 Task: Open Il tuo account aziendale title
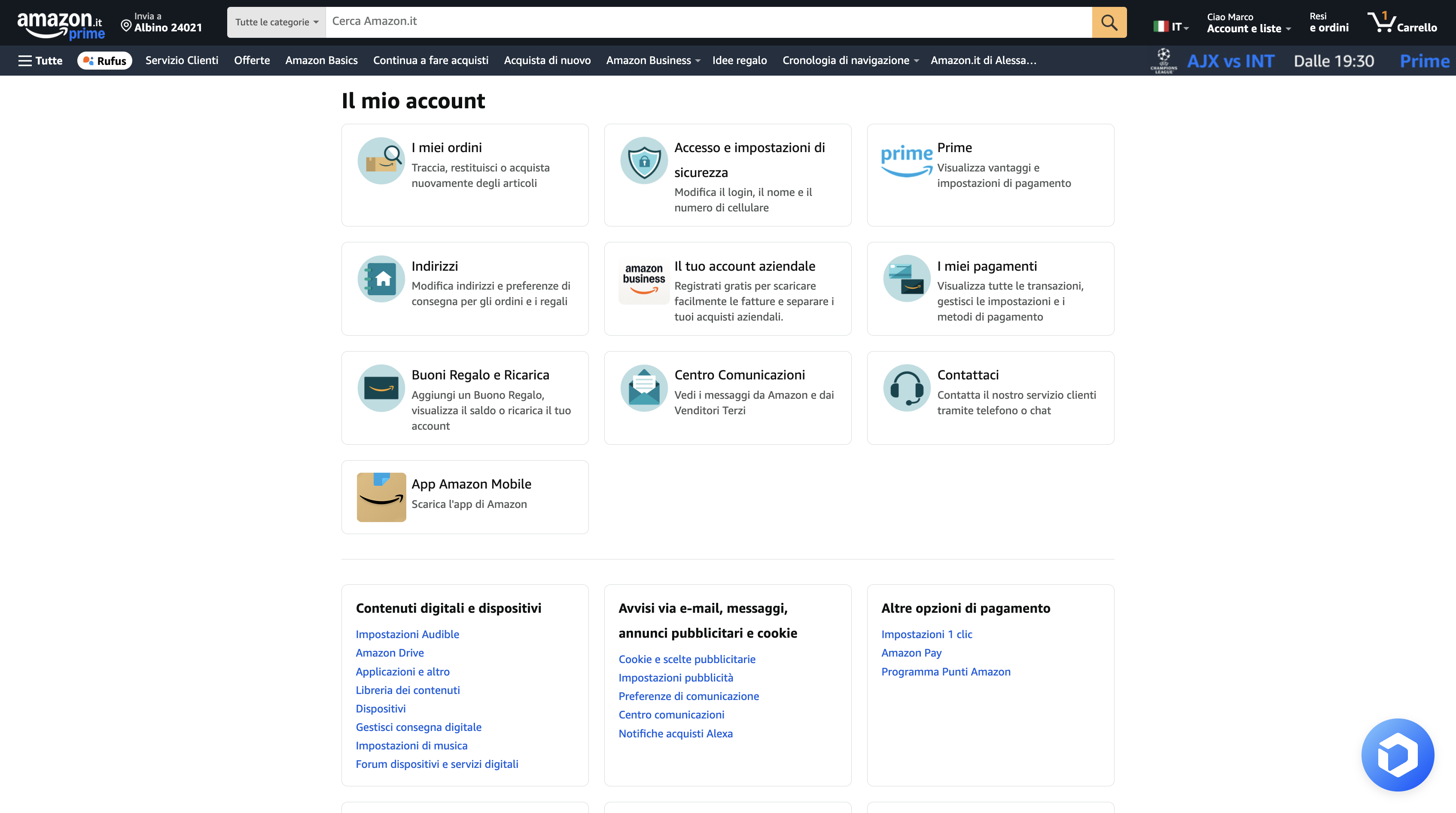click(x=744, y=266)
